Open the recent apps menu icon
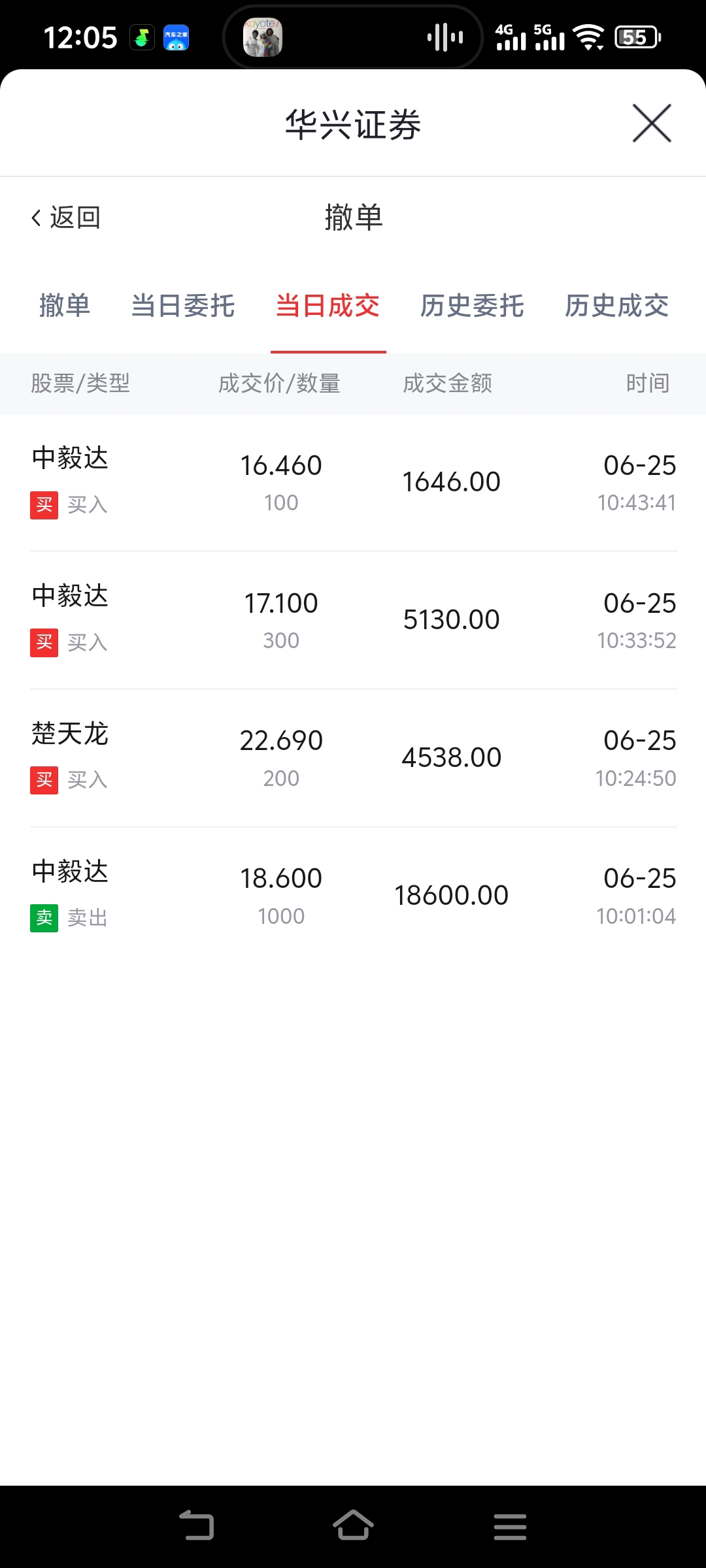This screenshot has height=1568, width=706. tap(510, 1527)
